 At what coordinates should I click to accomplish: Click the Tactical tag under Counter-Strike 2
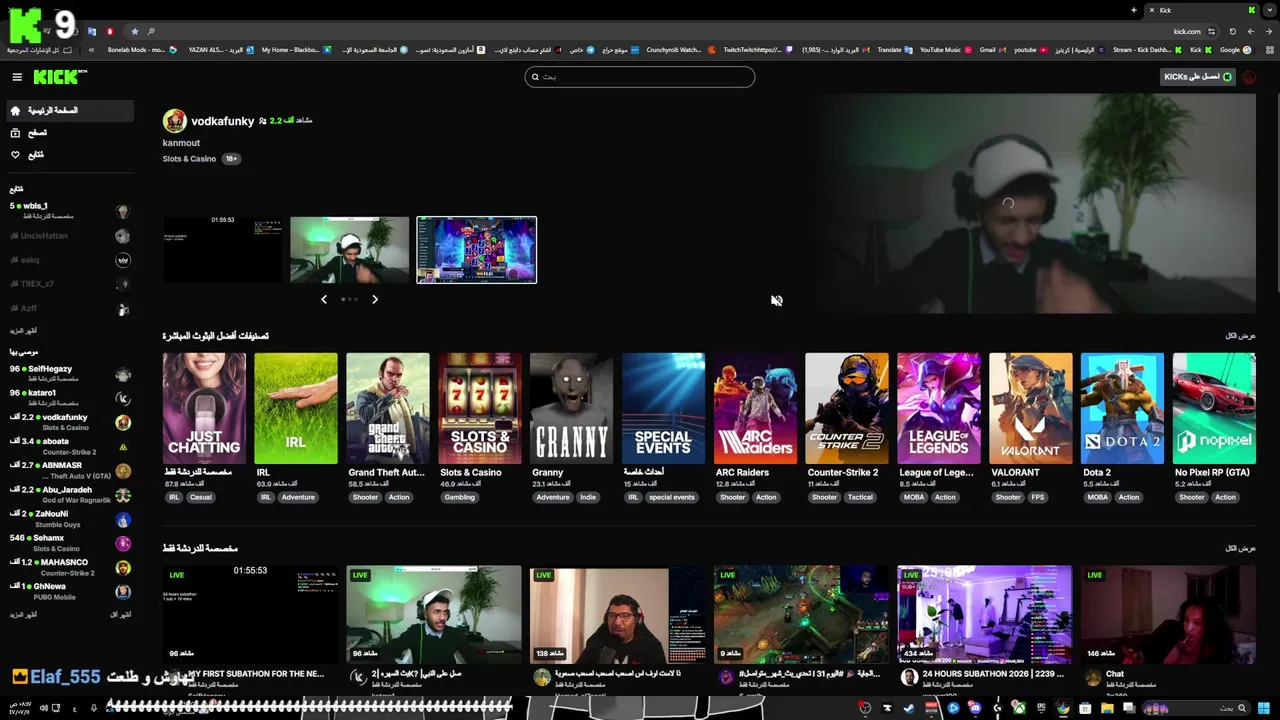[x=860, y=497]
